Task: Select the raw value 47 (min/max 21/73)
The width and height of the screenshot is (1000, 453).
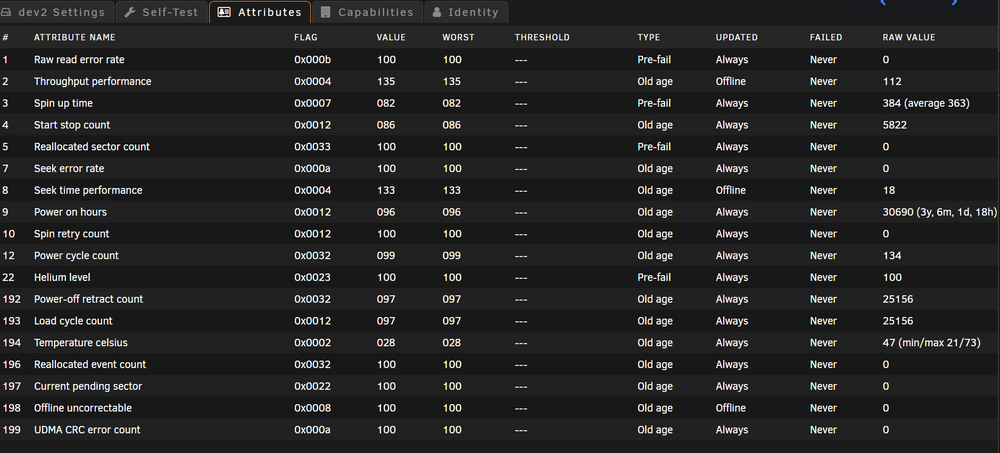Action: [x=932, y=343]
